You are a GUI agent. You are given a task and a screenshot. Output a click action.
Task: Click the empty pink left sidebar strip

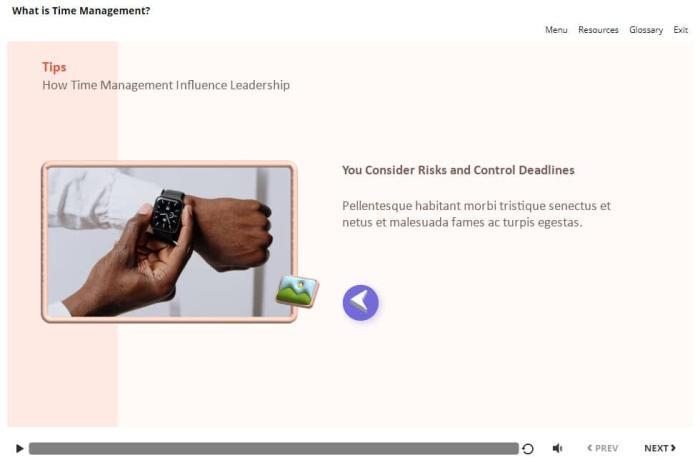62,375
